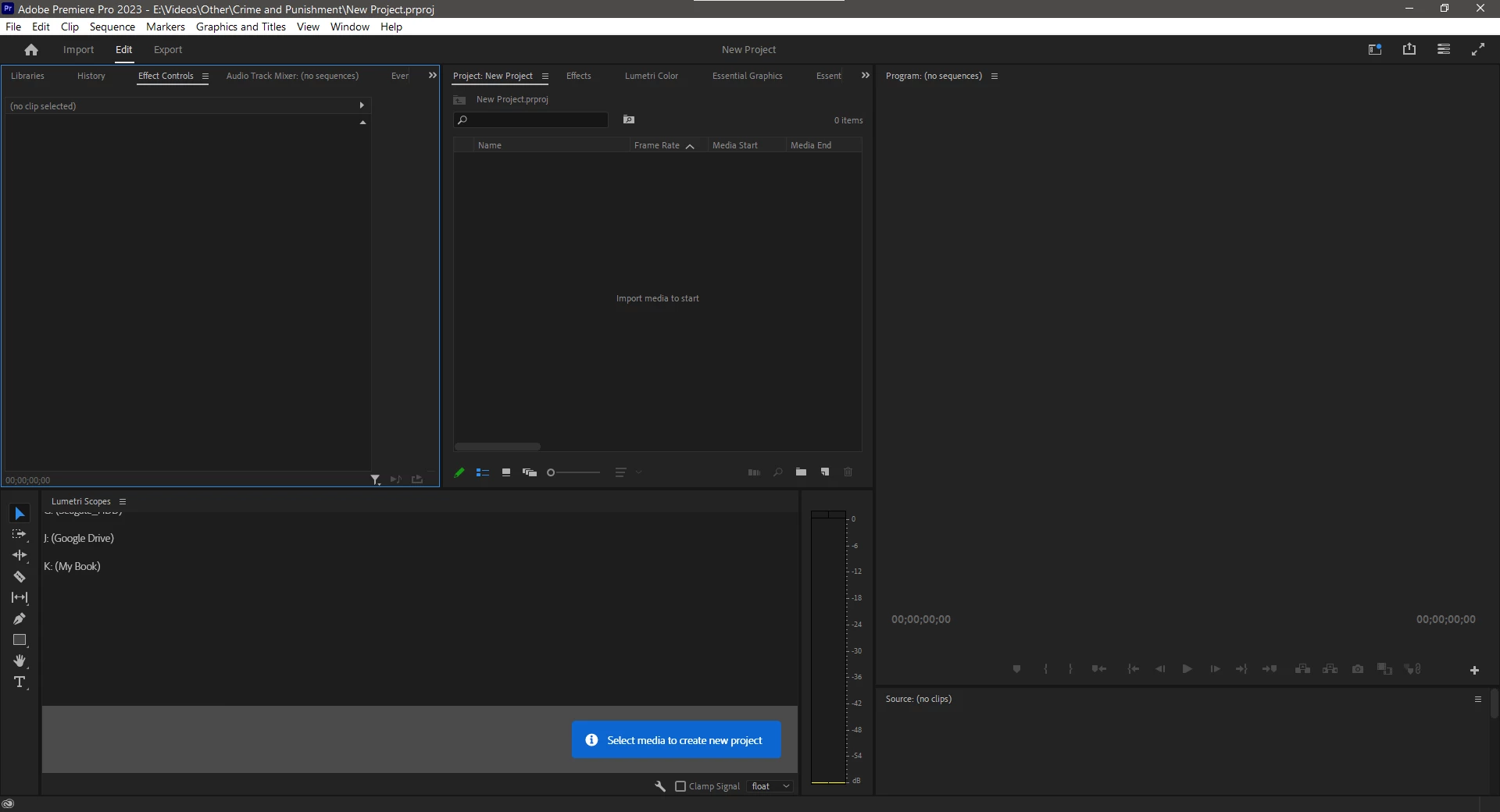Screen dimensions: 1500x812
Task: Switch to the History tab
Action: click(91, 76)
